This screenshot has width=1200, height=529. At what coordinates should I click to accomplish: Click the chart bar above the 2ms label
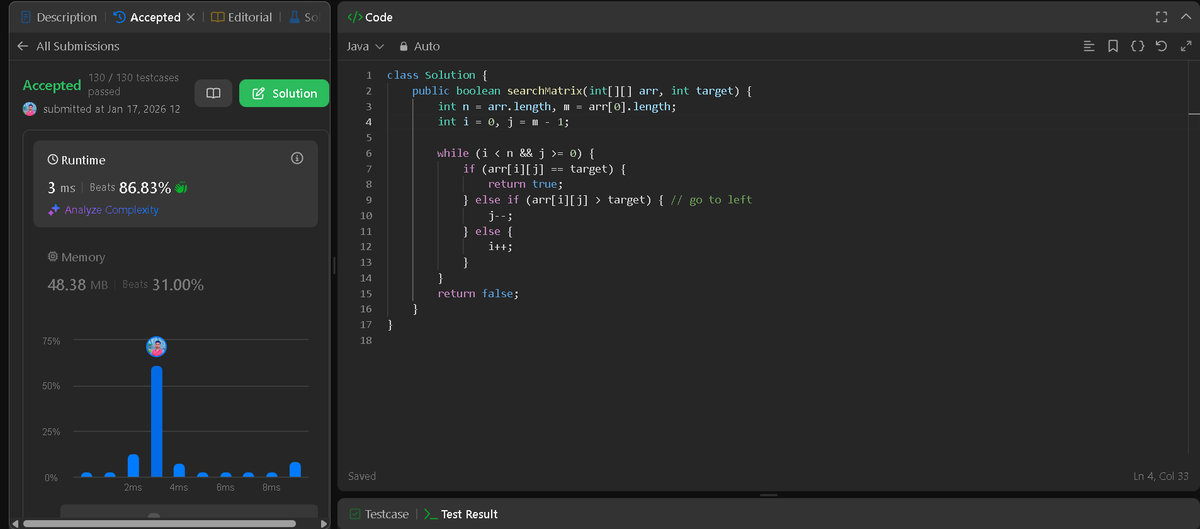click(x=133, y=465)
